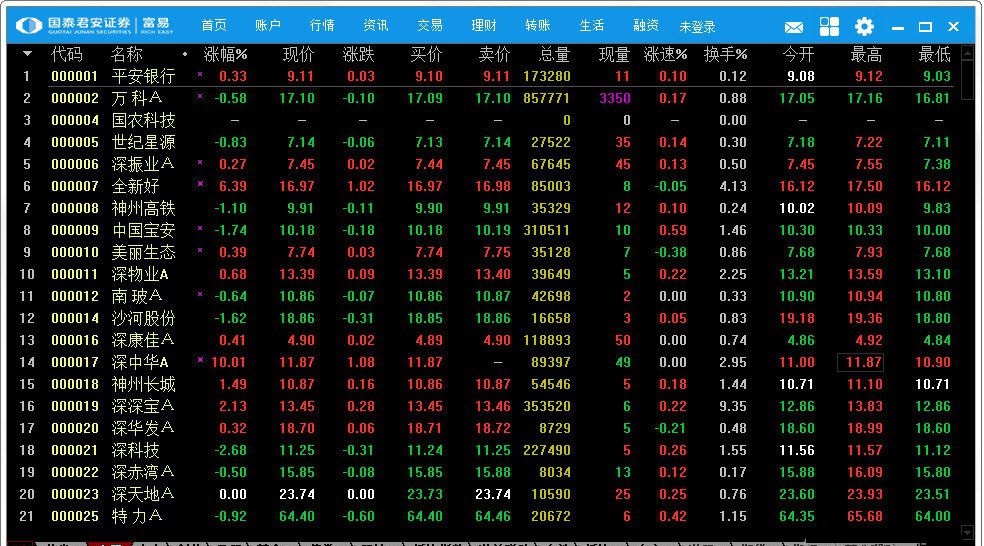Screen dimensions: 984x546
Task: Sort by the 换手% column header
Action: (726, 55)
